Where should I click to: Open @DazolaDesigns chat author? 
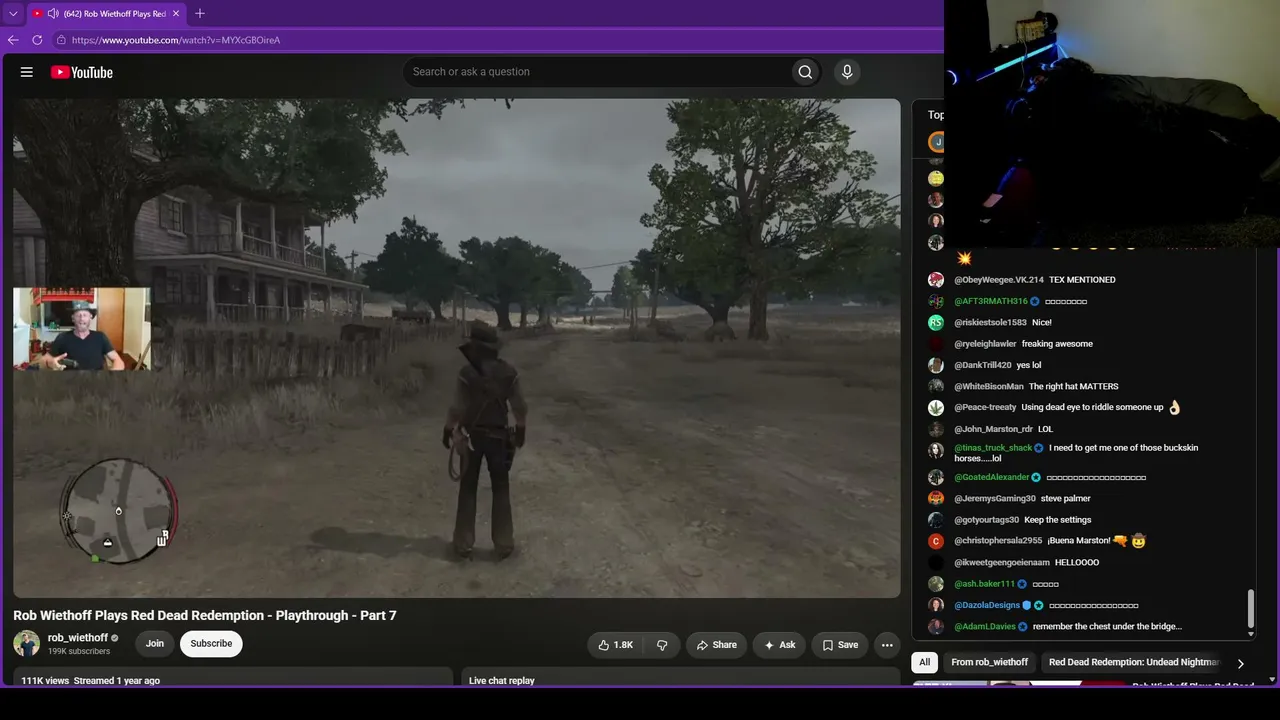(x=987, y=605)
